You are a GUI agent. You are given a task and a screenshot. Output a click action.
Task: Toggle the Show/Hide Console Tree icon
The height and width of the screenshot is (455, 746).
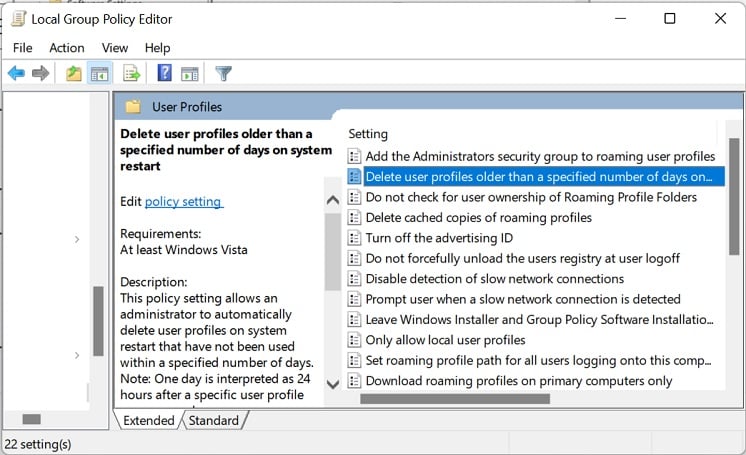coord(99,74)
